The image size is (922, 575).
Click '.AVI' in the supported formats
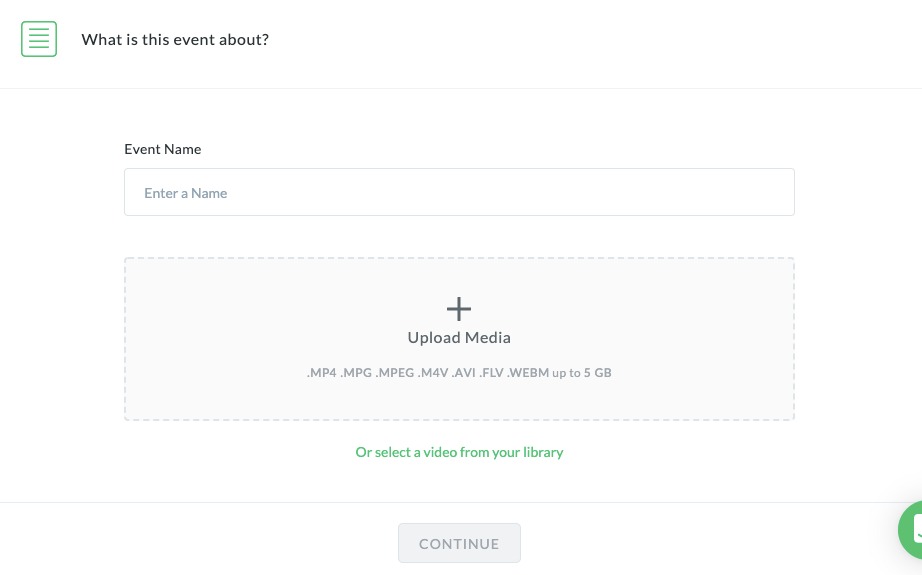(x=463, y=373)
